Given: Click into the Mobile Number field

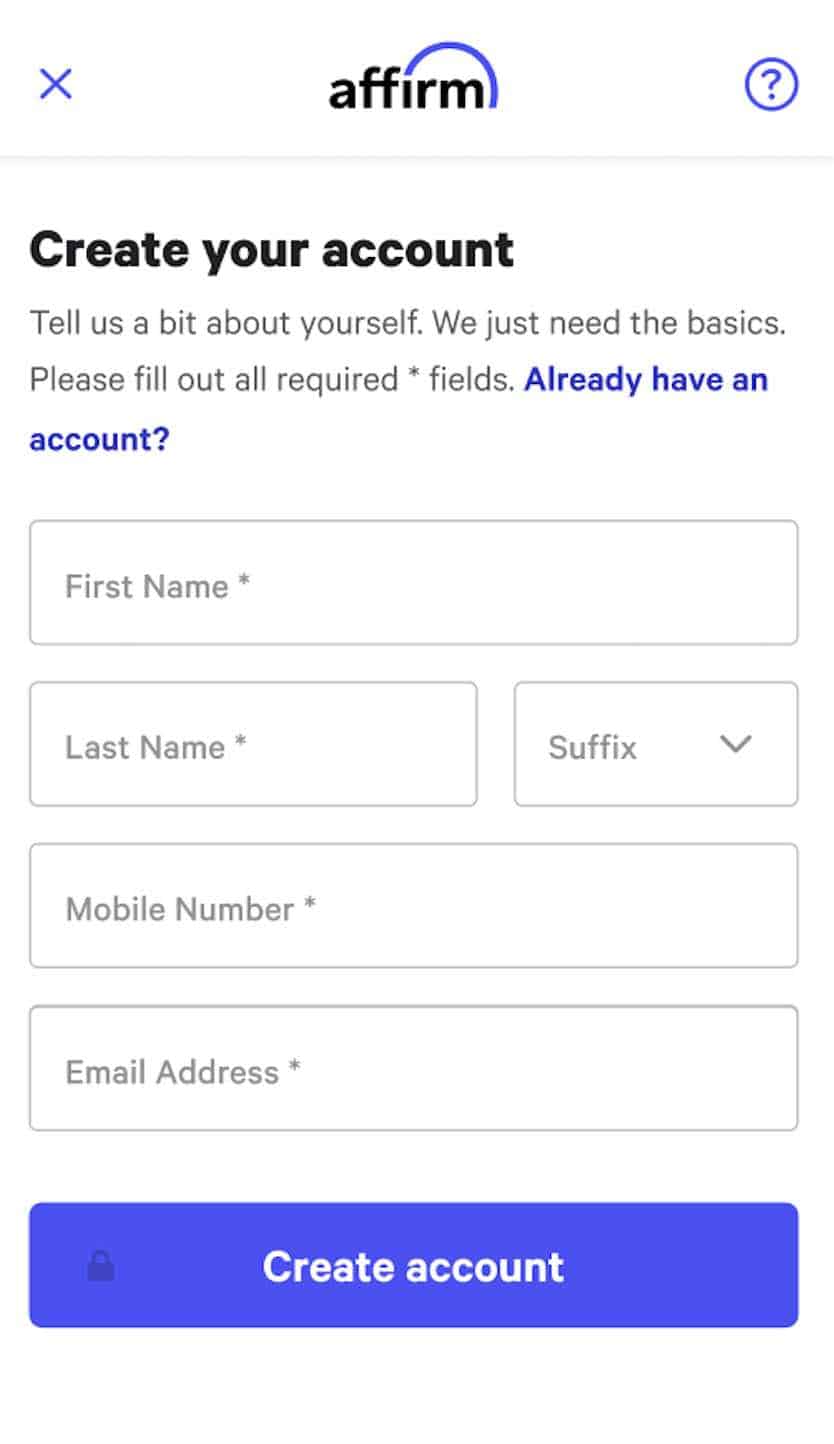Looking at the screenshot, I should (413, 906).
